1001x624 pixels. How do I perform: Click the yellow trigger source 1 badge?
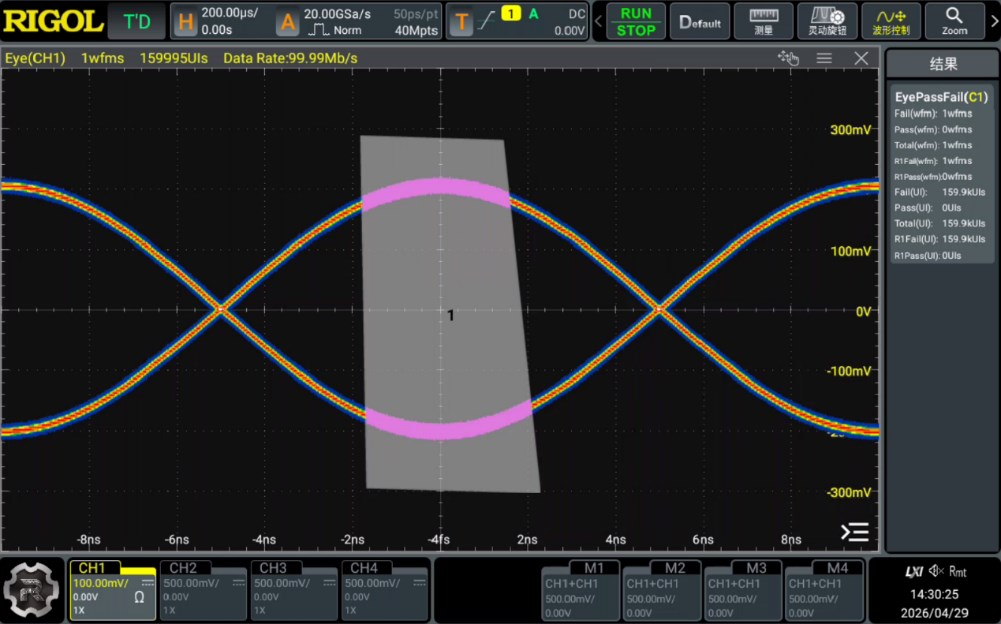[511, 13]
